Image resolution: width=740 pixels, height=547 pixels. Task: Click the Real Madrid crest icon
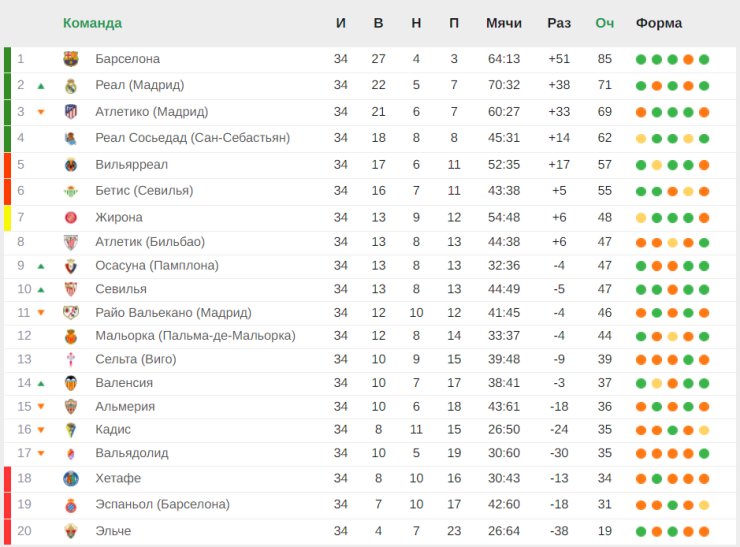pyautogui.click(x=71, y=85)
